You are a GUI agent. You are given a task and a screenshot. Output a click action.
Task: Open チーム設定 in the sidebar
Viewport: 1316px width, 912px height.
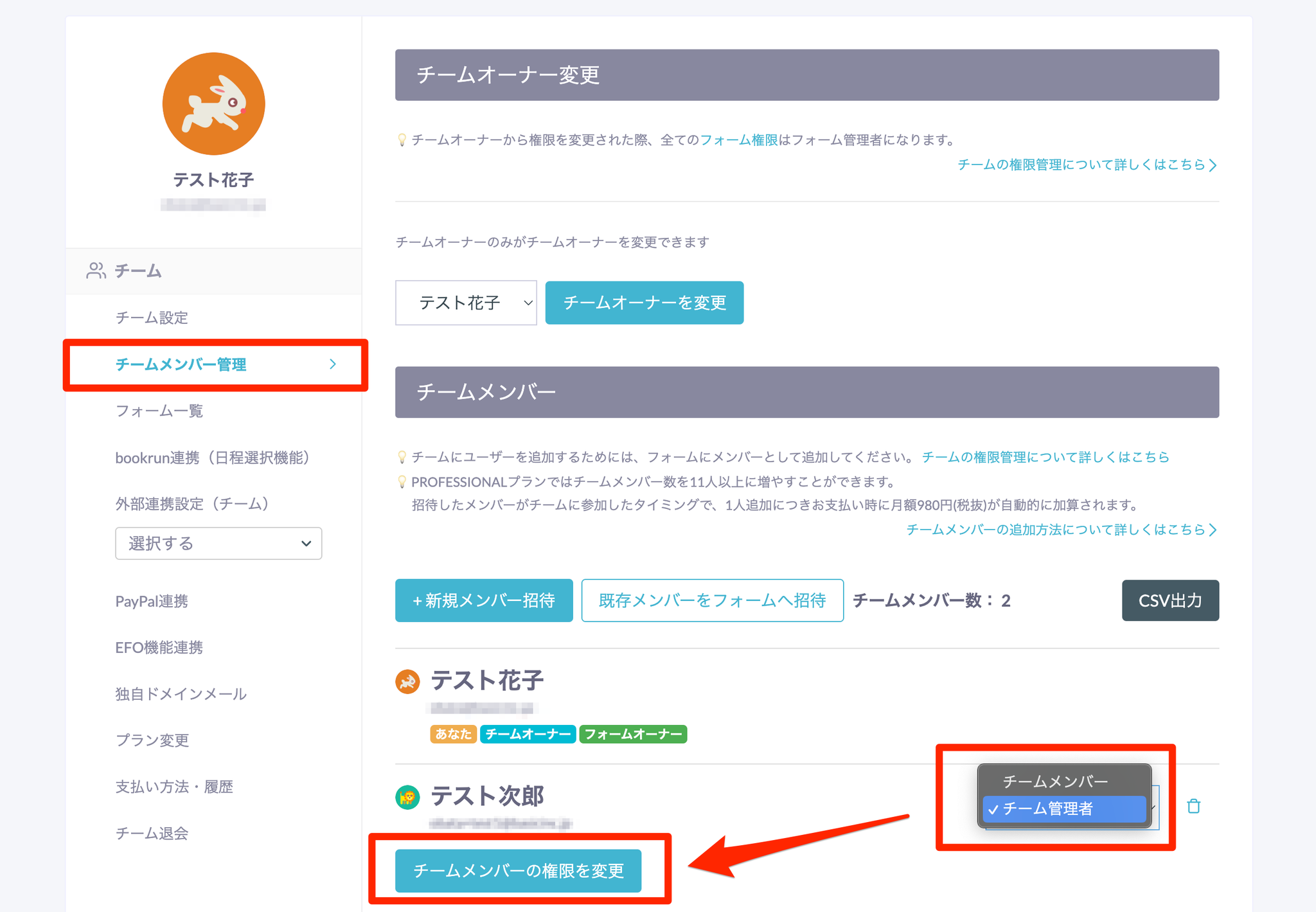point(152,317)
